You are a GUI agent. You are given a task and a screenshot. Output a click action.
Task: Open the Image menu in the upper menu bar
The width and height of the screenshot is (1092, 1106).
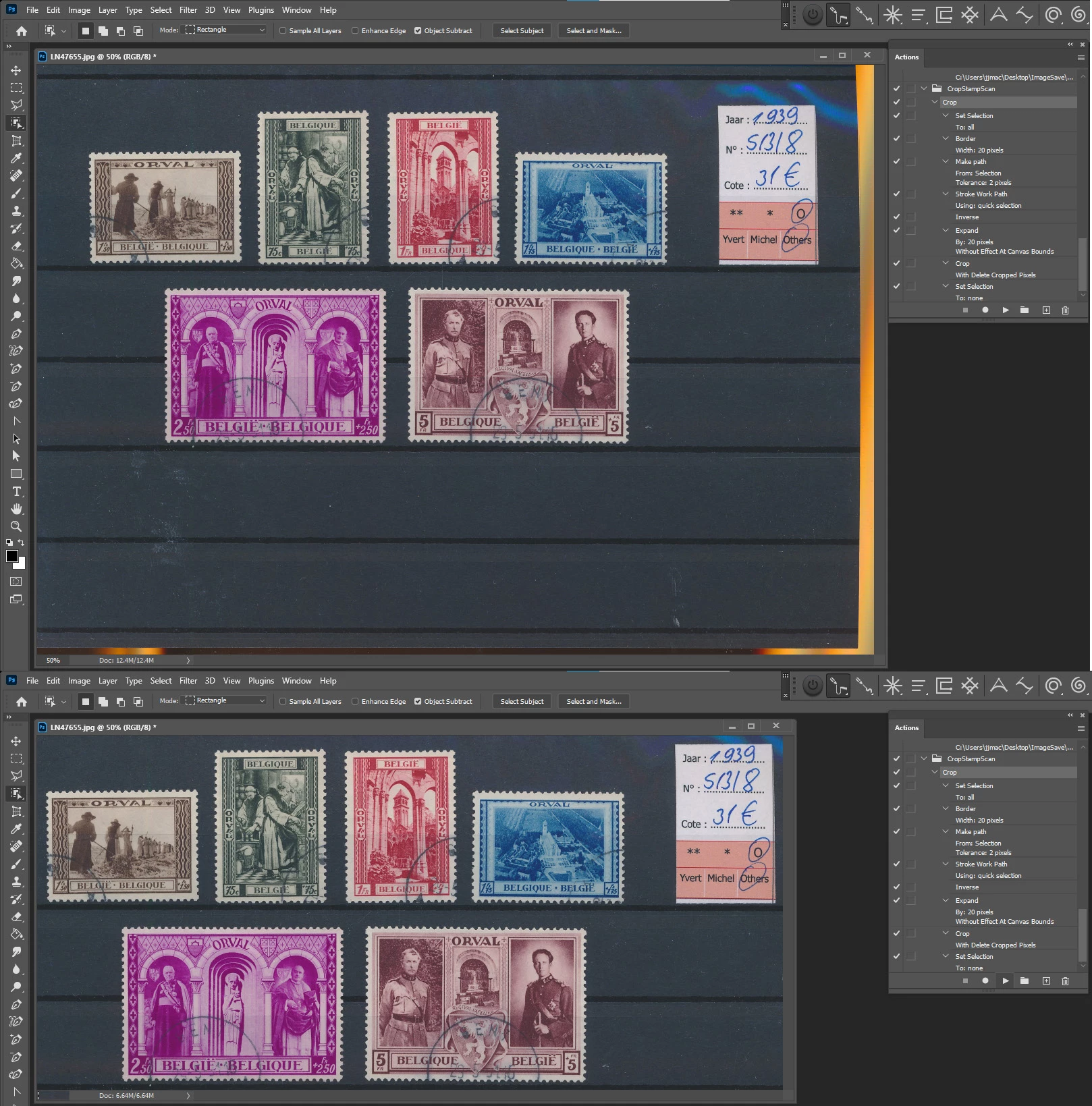coord(79,10)
